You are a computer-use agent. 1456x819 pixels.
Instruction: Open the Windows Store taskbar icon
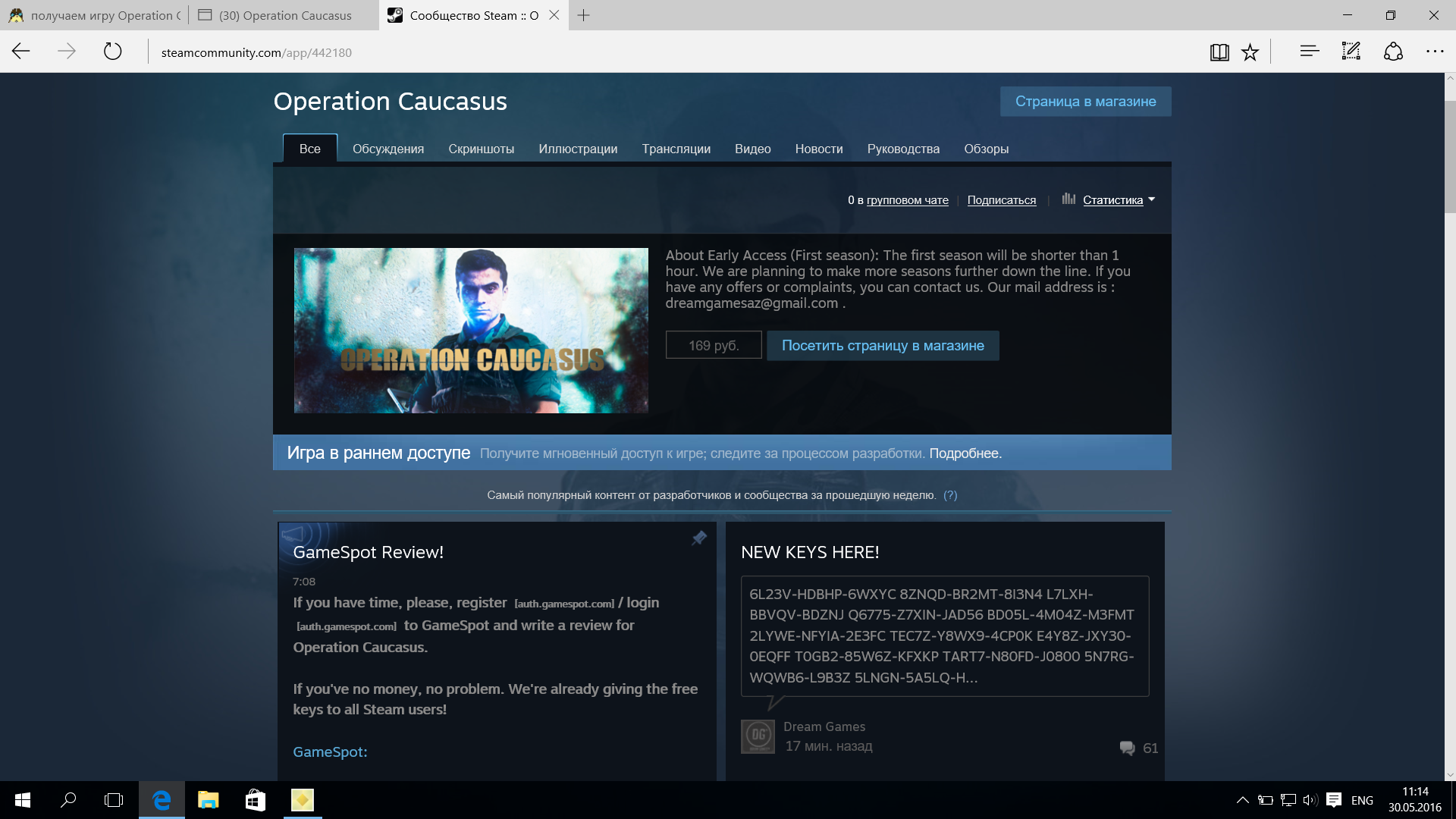coord(255,800)
